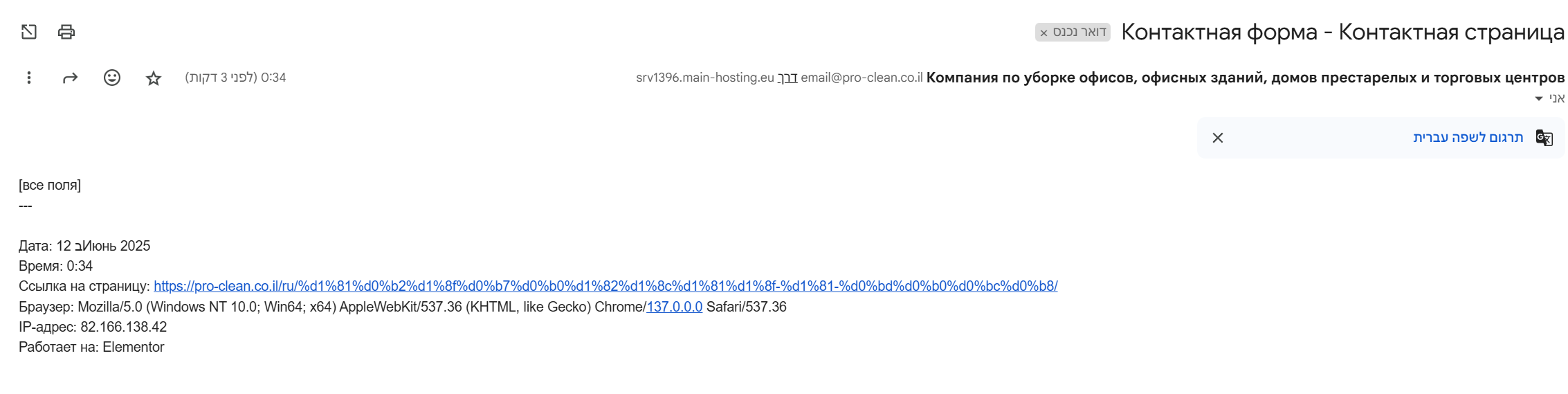Reply using the curved arrow icon
The height and width of the screenshot is (394, 1568).
click(70, 78)
